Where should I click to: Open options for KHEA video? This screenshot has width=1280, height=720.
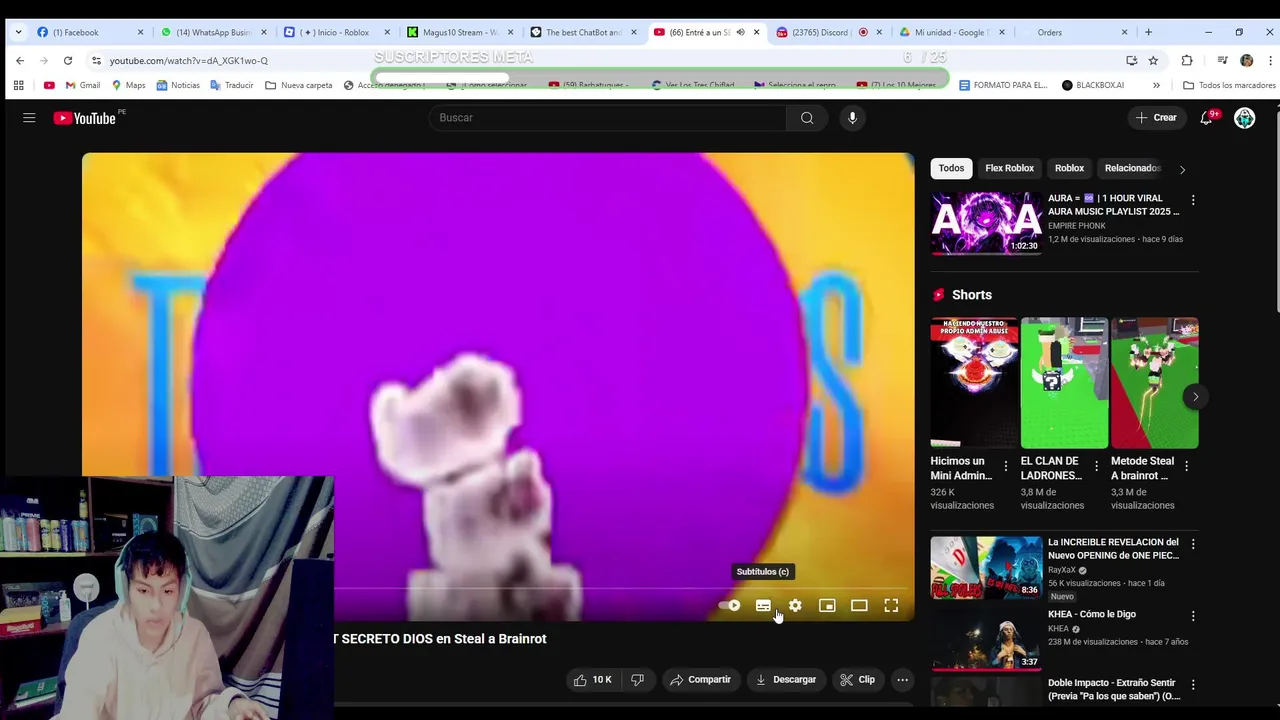pyautogui.click(x=1192, y=616)
